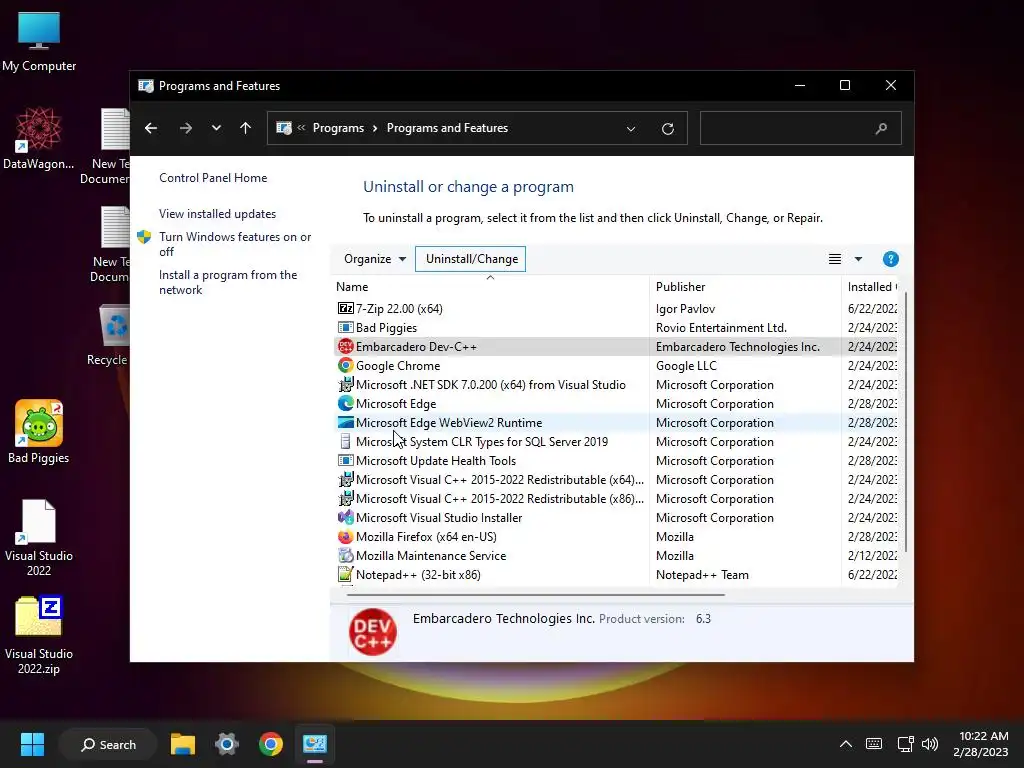Select Bad Piggies desktop shortcut
This screenshot has width=1024, height=768.
(x=39, y=432)
